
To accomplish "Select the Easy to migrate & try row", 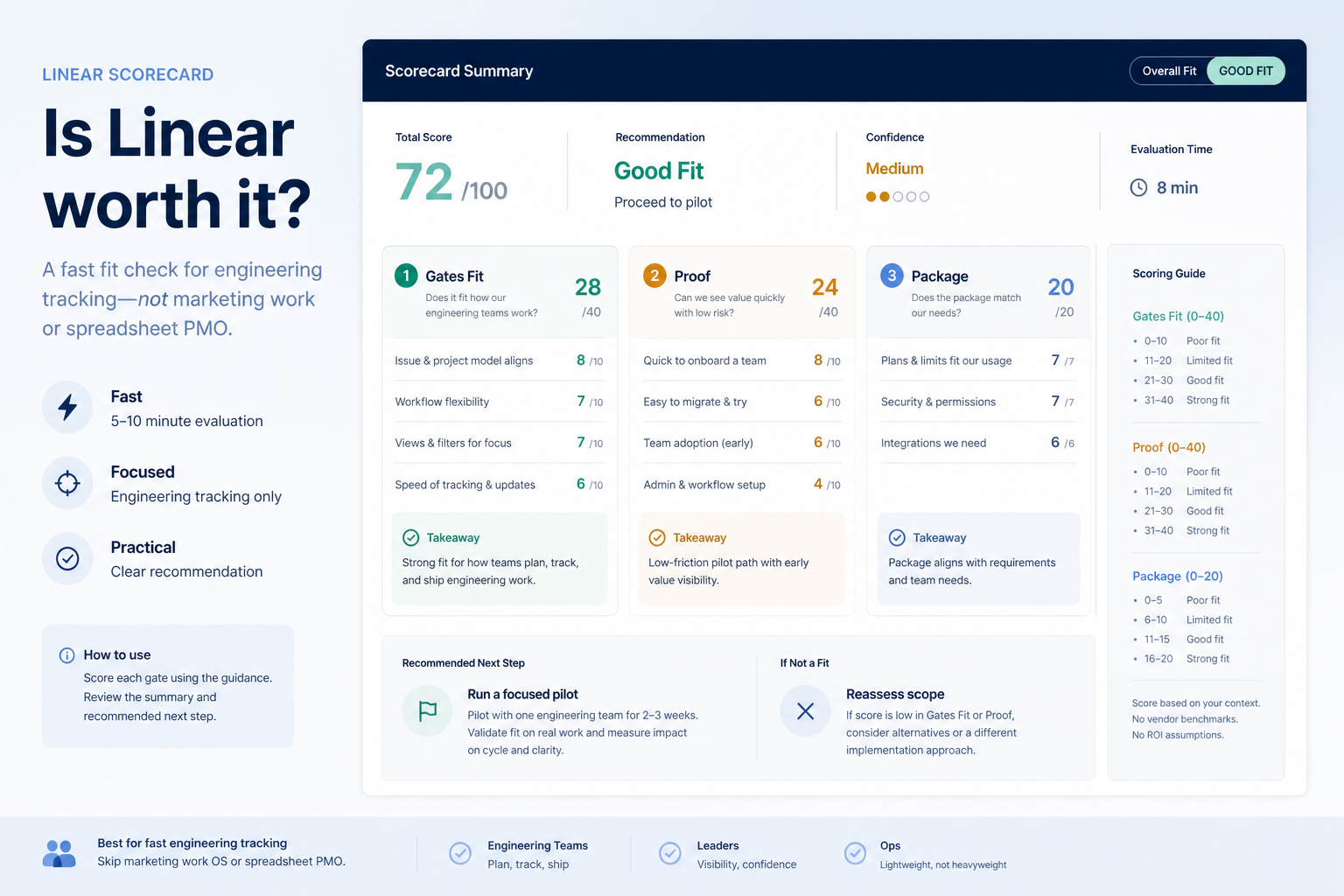I will coord(742,402).
